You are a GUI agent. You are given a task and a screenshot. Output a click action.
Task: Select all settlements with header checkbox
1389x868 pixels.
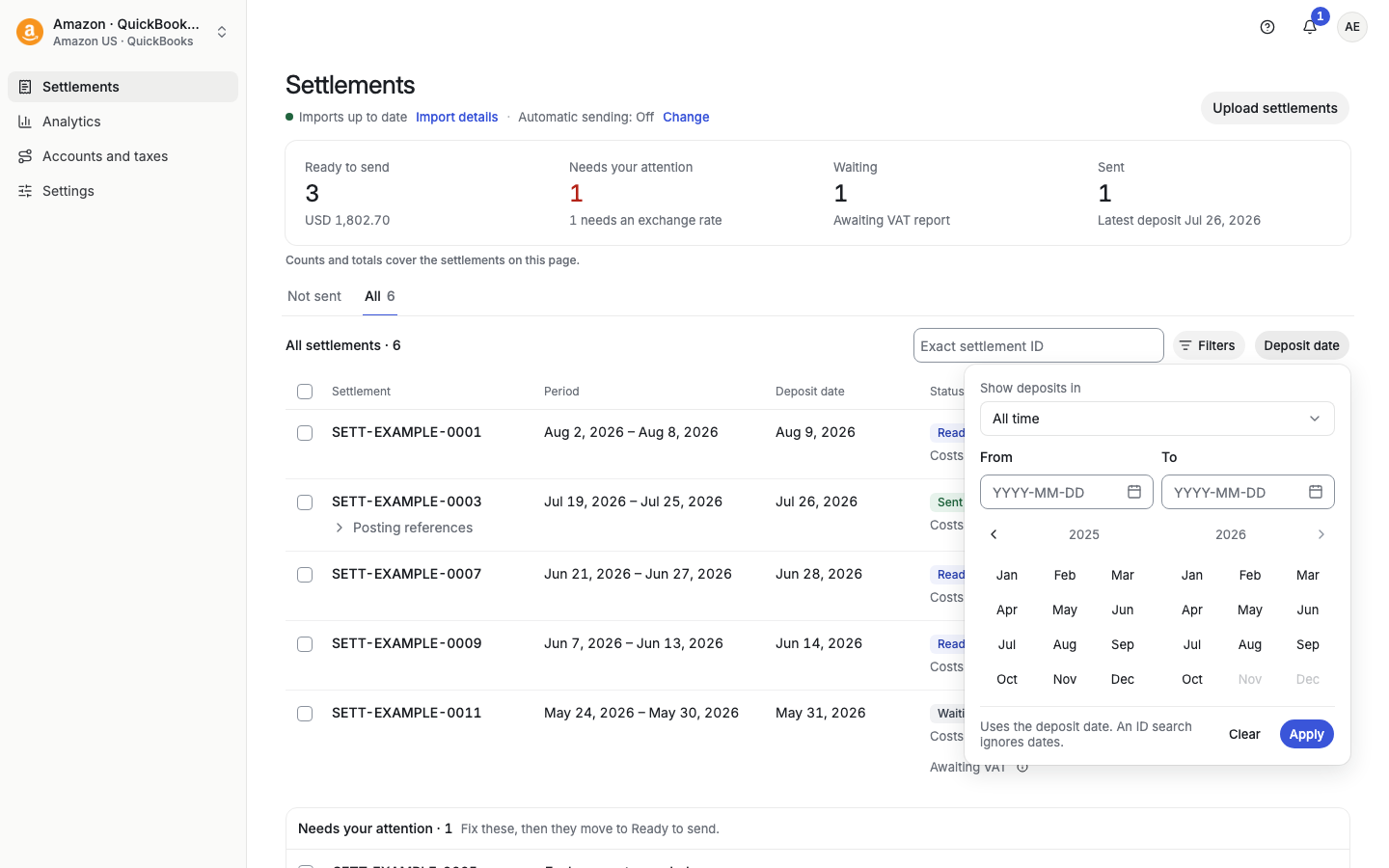pos(305,392)
